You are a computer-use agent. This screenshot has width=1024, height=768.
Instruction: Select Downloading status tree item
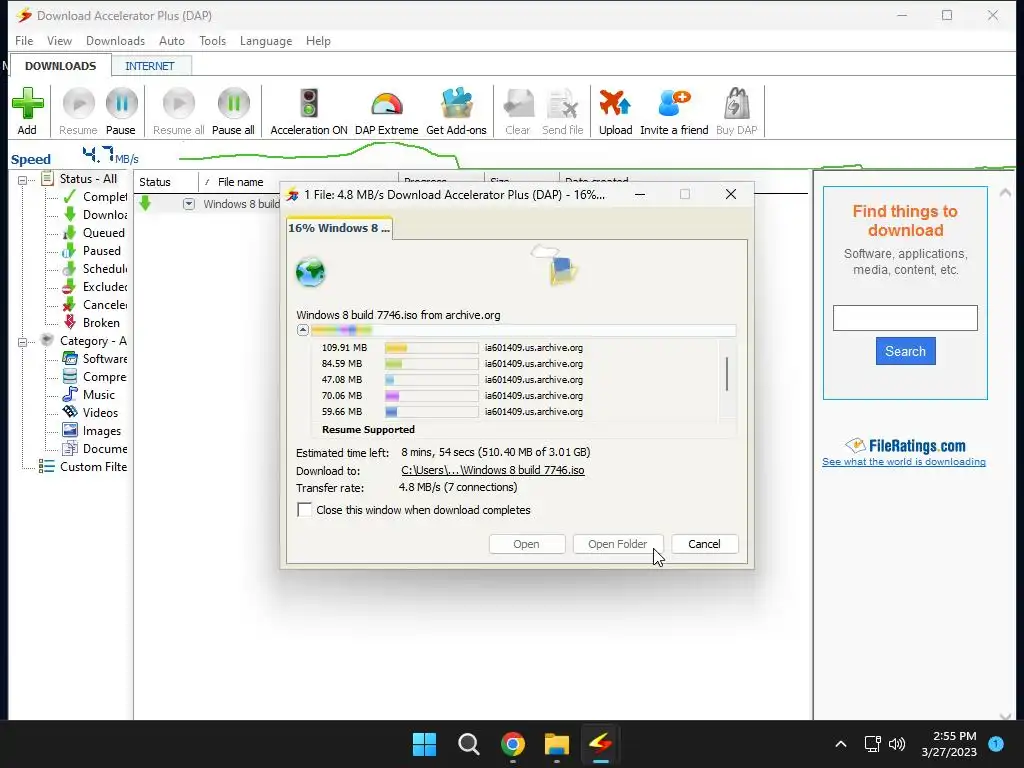[x=95, y=215]
